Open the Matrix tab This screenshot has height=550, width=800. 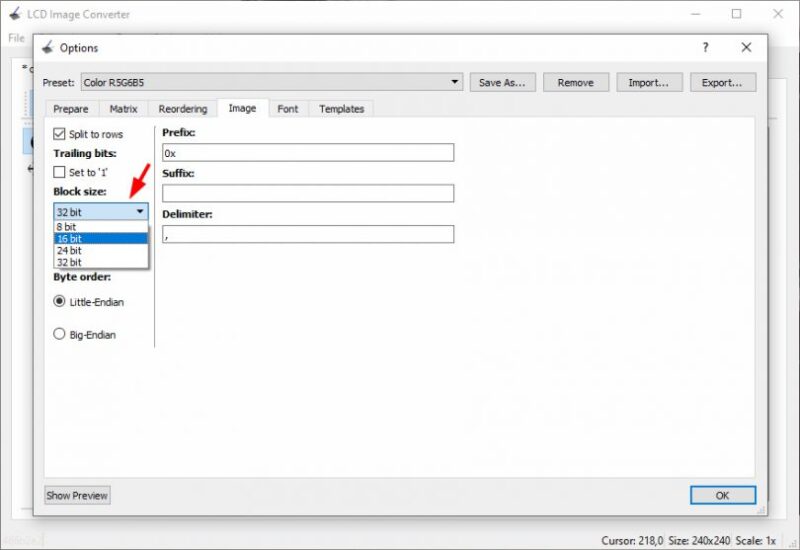coord(123,109)
